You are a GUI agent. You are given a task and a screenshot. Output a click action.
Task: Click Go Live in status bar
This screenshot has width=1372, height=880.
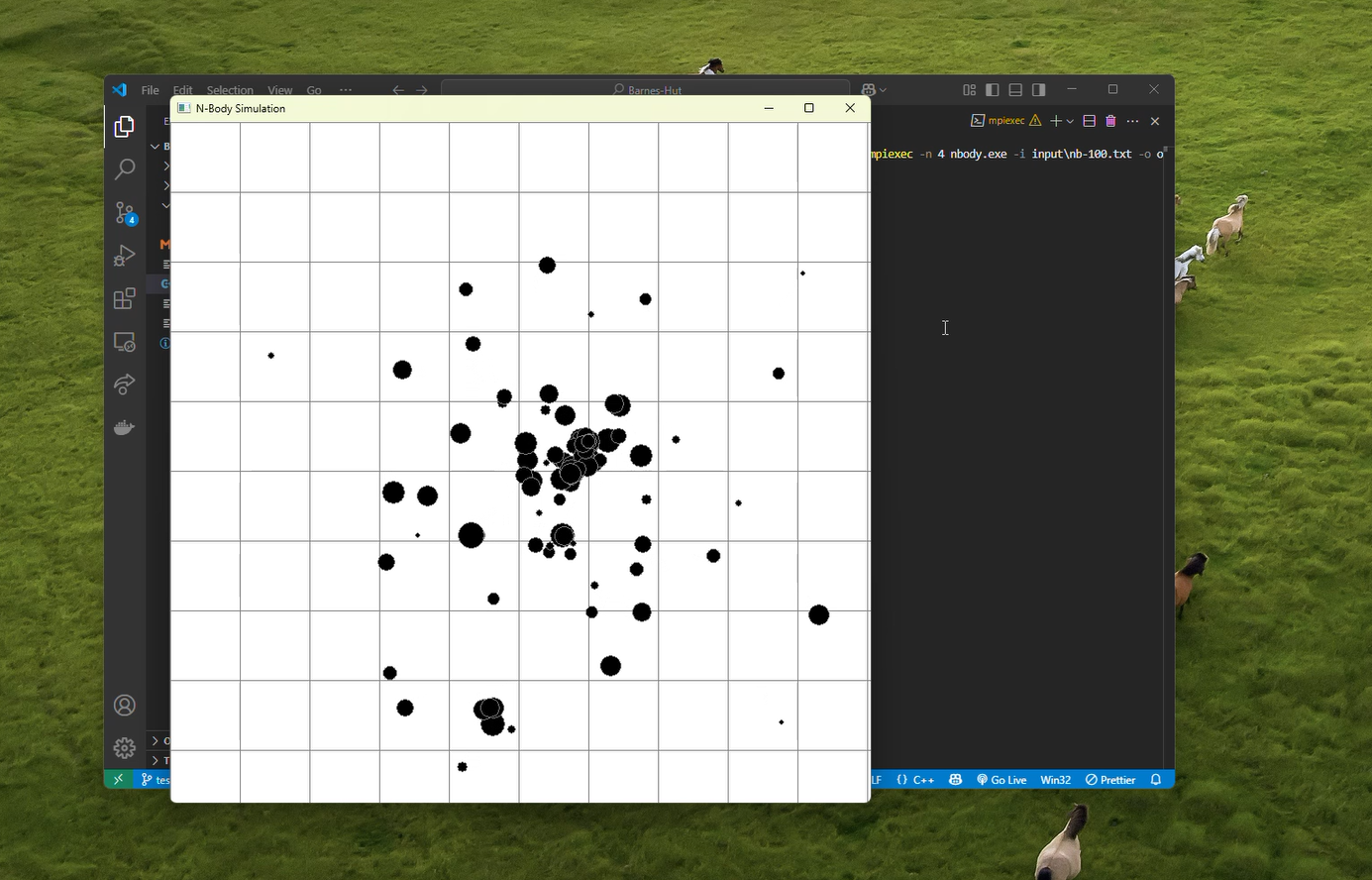[1002, 780]
